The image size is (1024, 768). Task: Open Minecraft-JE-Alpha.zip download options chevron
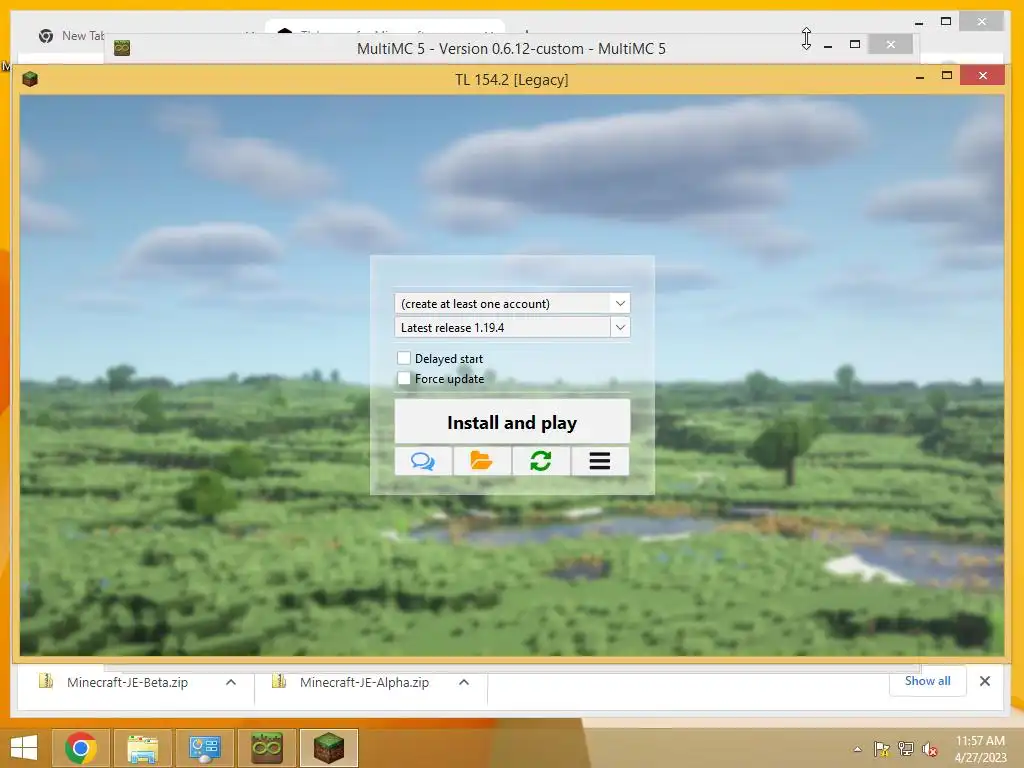tap(464, 682)
